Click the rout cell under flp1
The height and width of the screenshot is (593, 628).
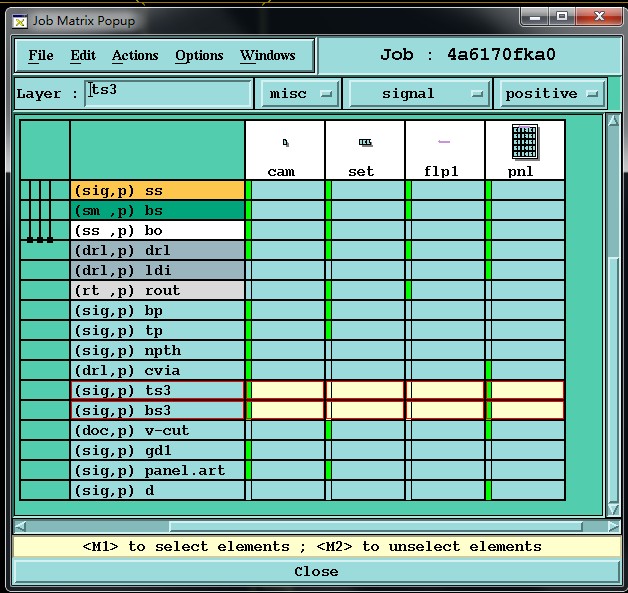click(445, 290)
